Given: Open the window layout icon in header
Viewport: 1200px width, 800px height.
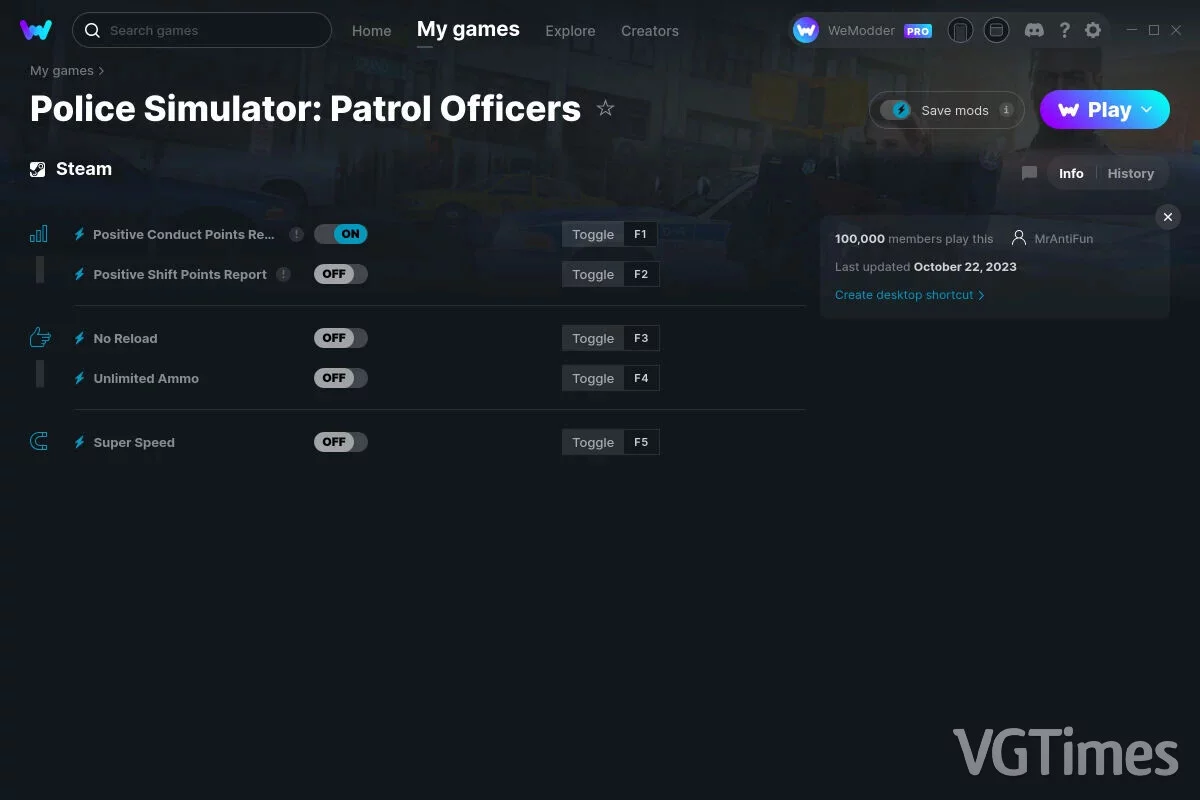Looking at the screenshot, I should (996, 30).
